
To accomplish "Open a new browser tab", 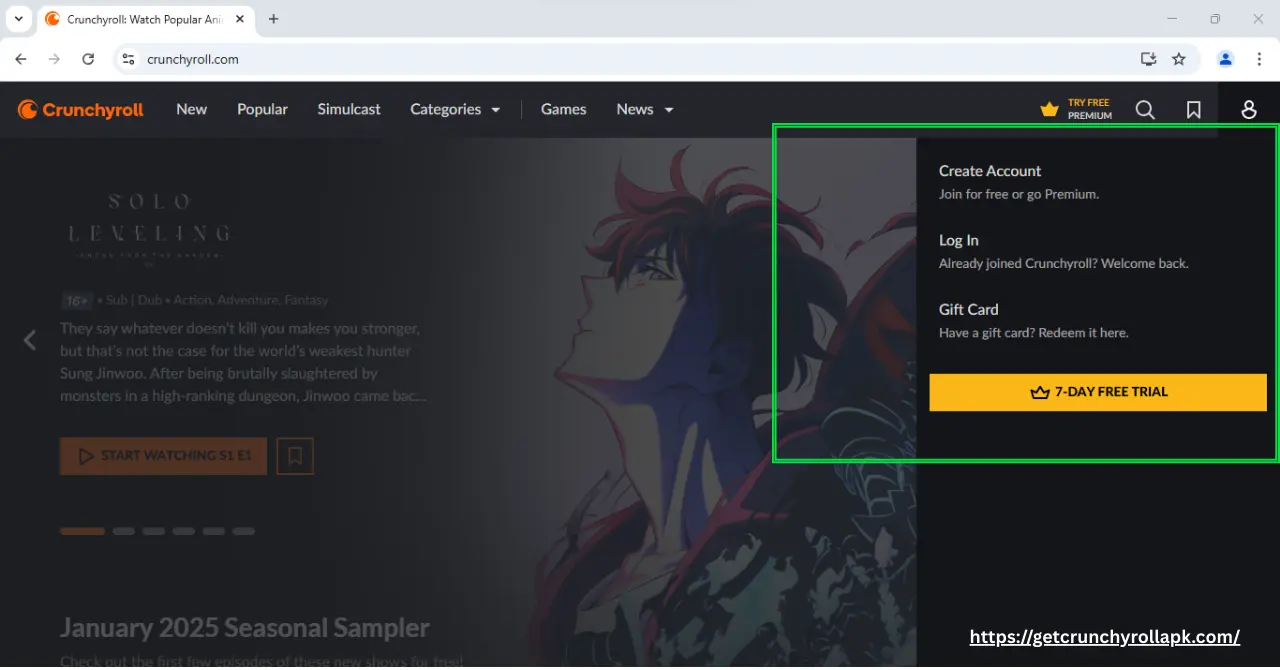I will [274, 19].
